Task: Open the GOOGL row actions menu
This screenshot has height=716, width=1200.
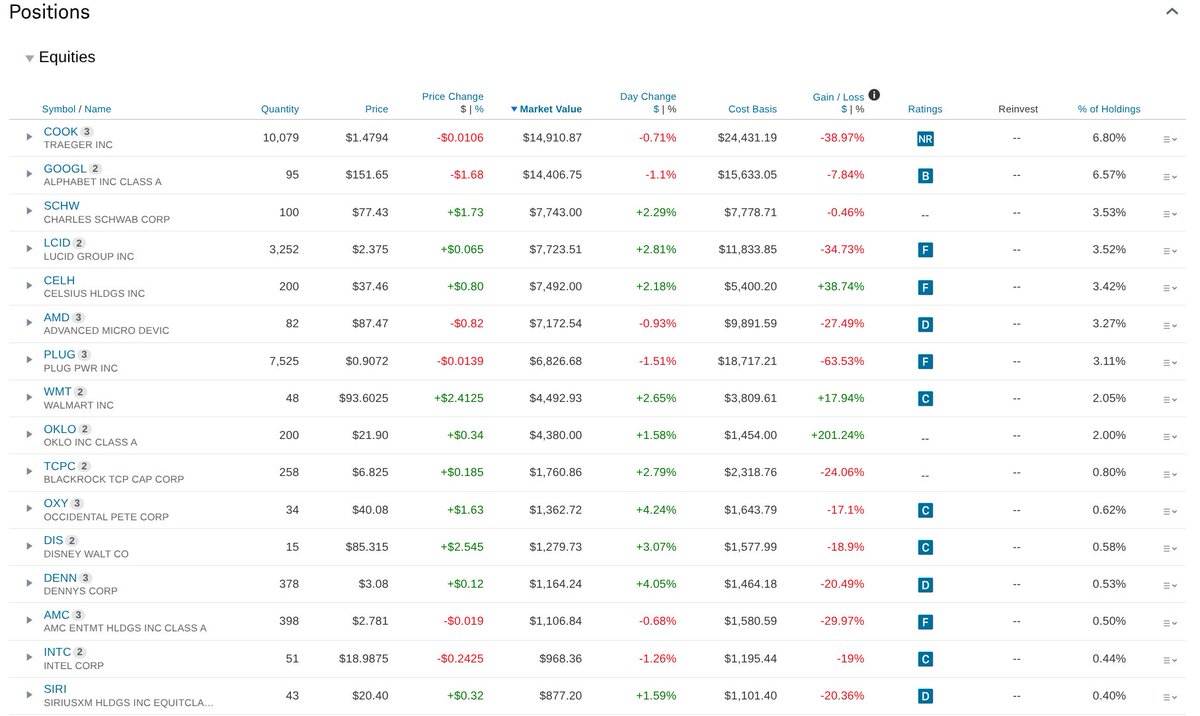Action: coord(1170,176)
